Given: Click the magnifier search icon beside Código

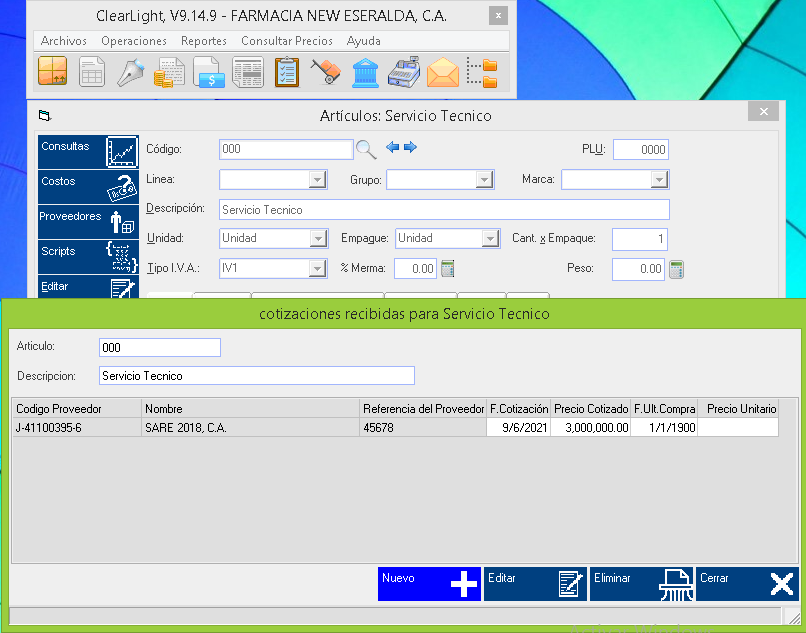Looking at the screenshot, I should (366, 149).
